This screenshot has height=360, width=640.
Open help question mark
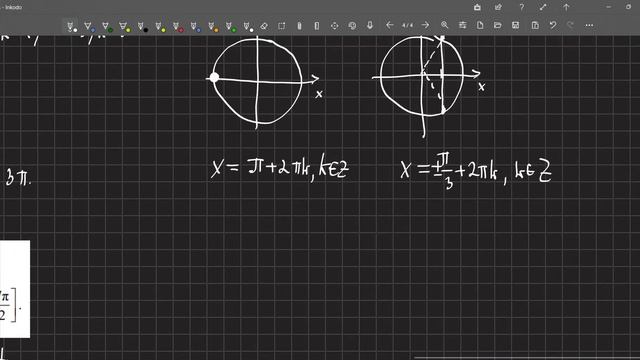(521, 7)
